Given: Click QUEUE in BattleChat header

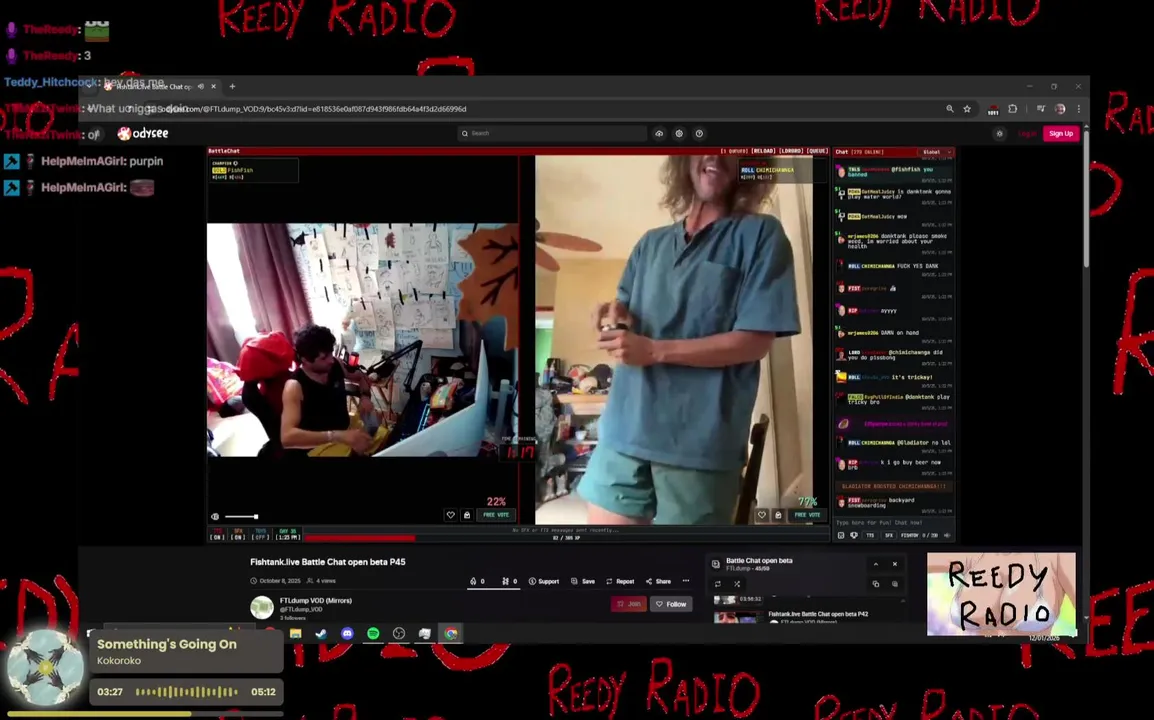Looking at the screenshot, I should pyautogui.click(x=817, y=151).
